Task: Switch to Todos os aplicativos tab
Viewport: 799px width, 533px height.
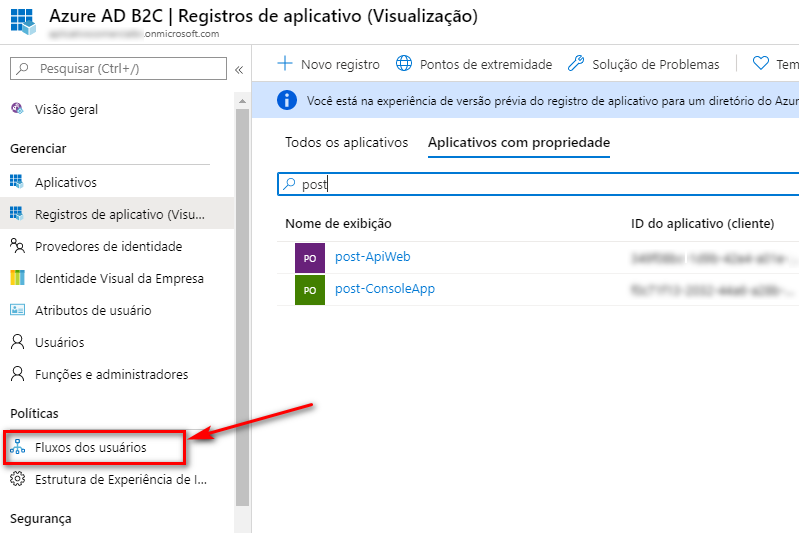Action: pos(346,142)
